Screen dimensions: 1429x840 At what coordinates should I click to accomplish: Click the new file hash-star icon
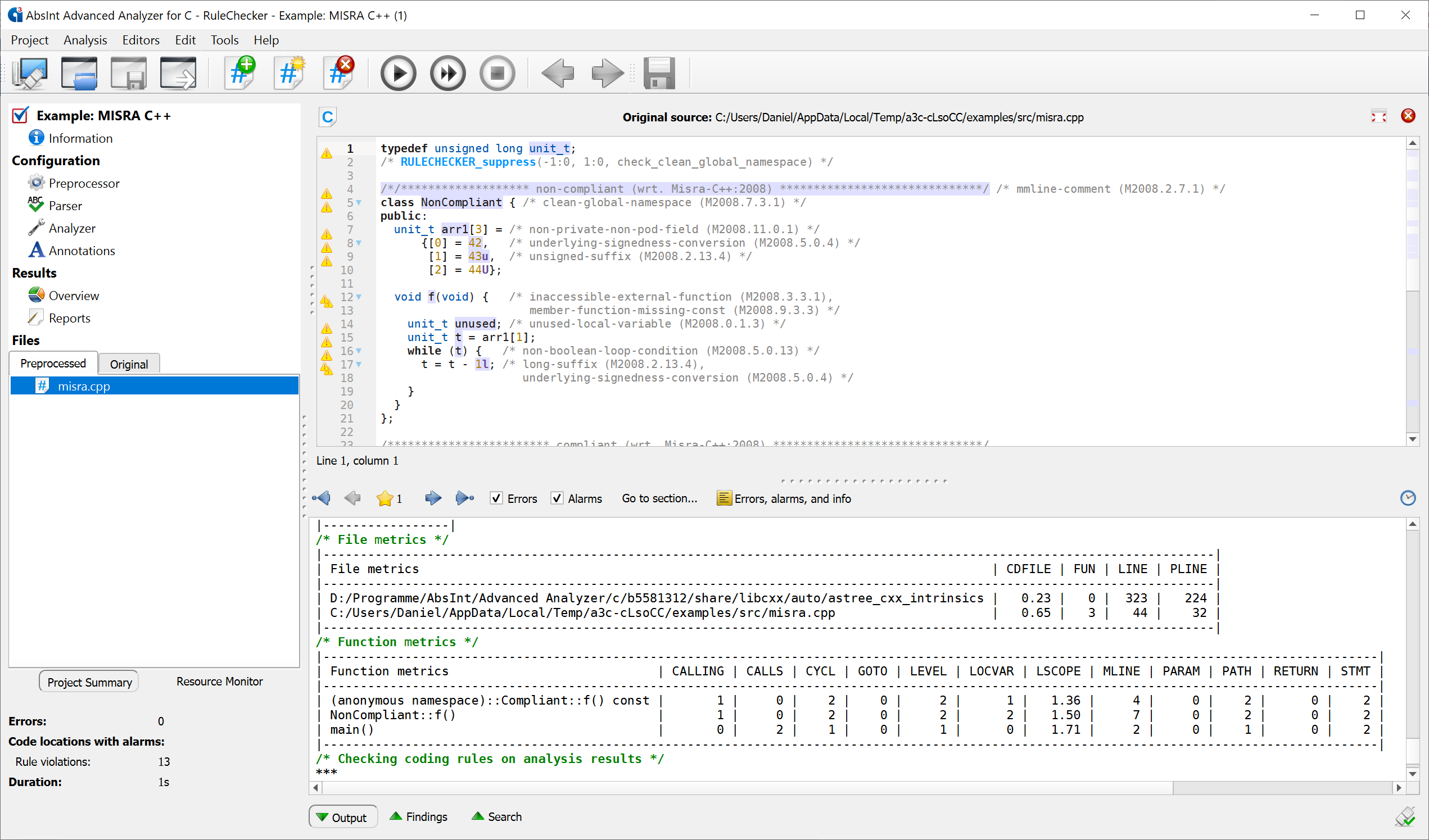click(289, 73)
